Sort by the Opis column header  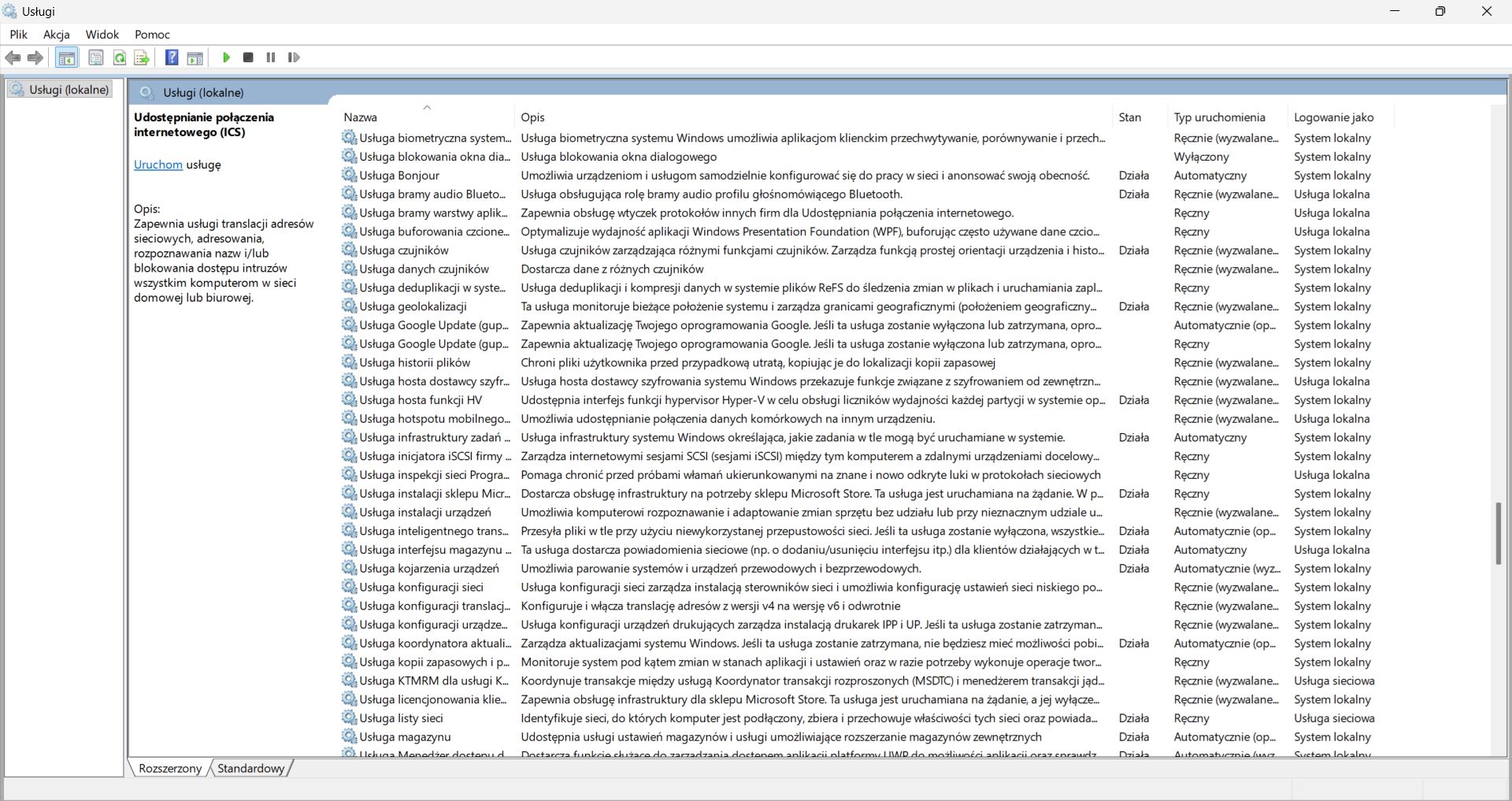[x=814, y=117]
